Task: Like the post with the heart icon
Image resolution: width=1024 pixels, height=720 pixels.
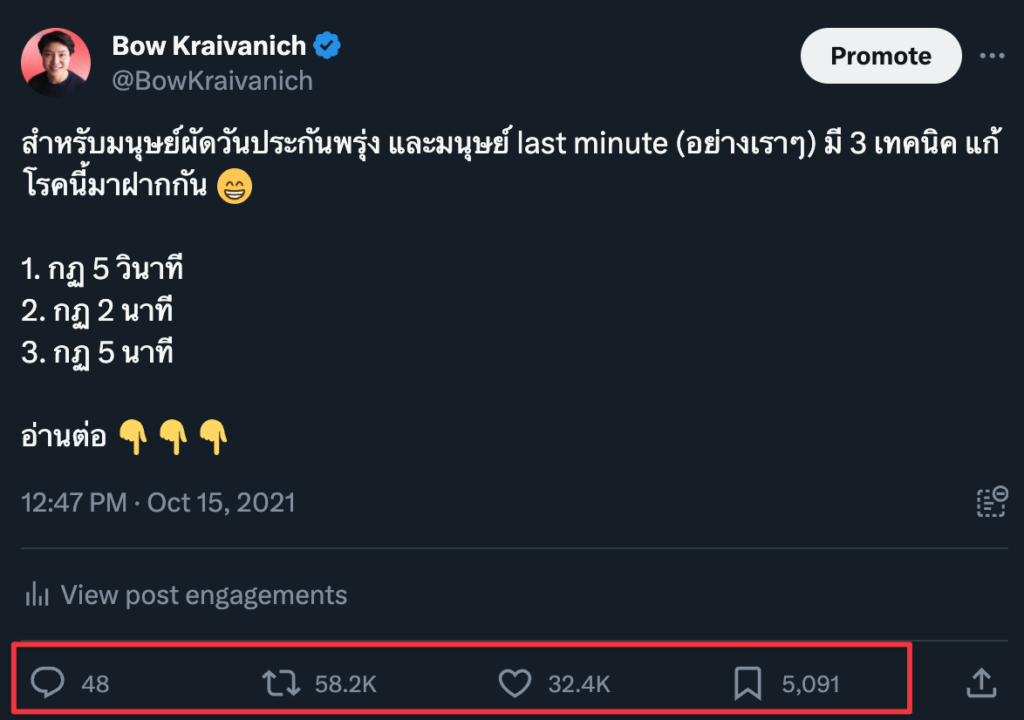Action: point(514,684)
